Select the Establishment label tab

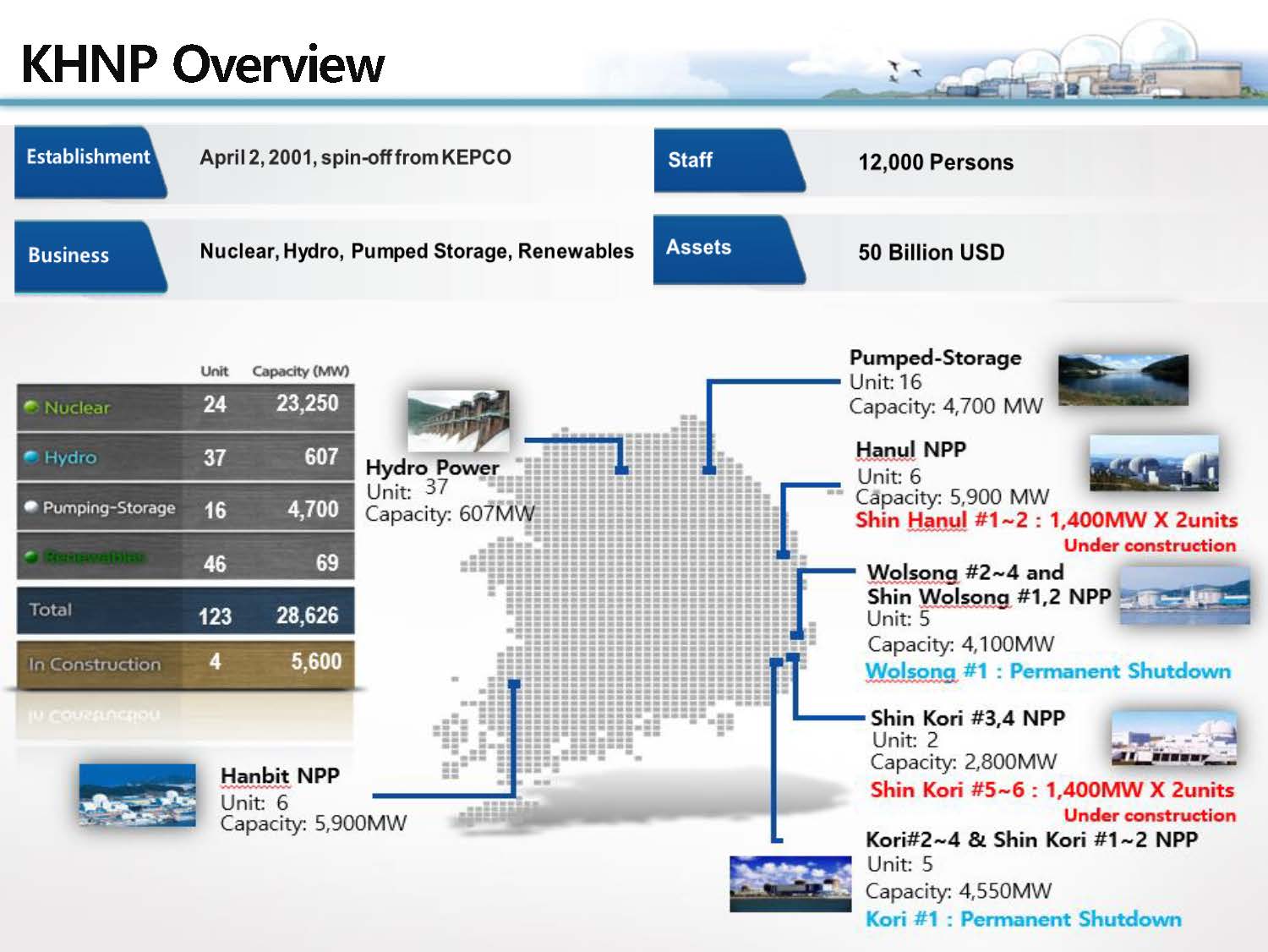coord(88,158)
